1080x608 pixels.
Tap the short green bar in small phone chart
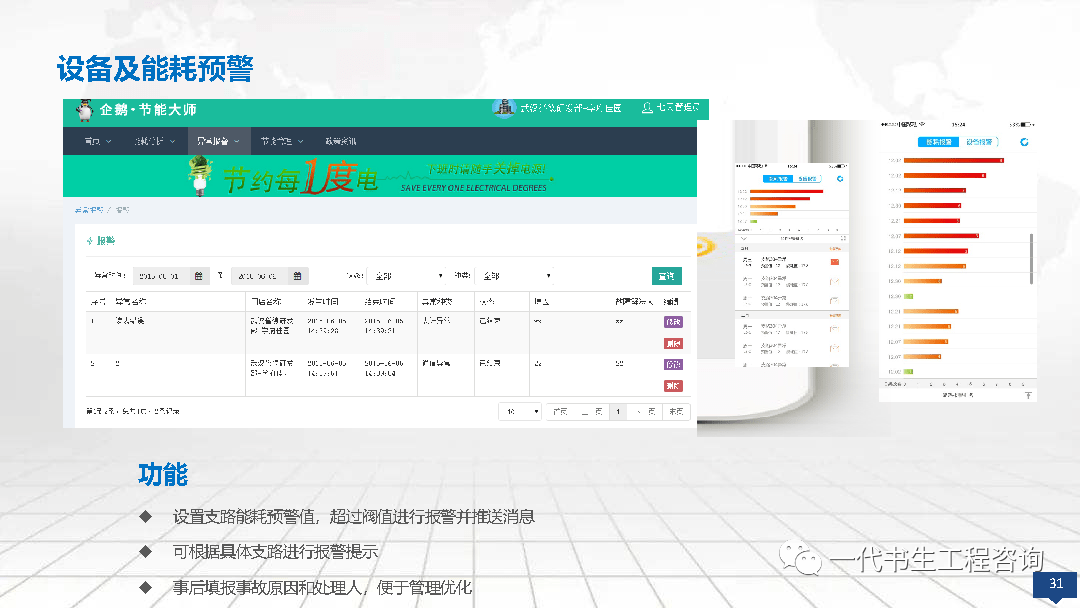pos(754,222)
